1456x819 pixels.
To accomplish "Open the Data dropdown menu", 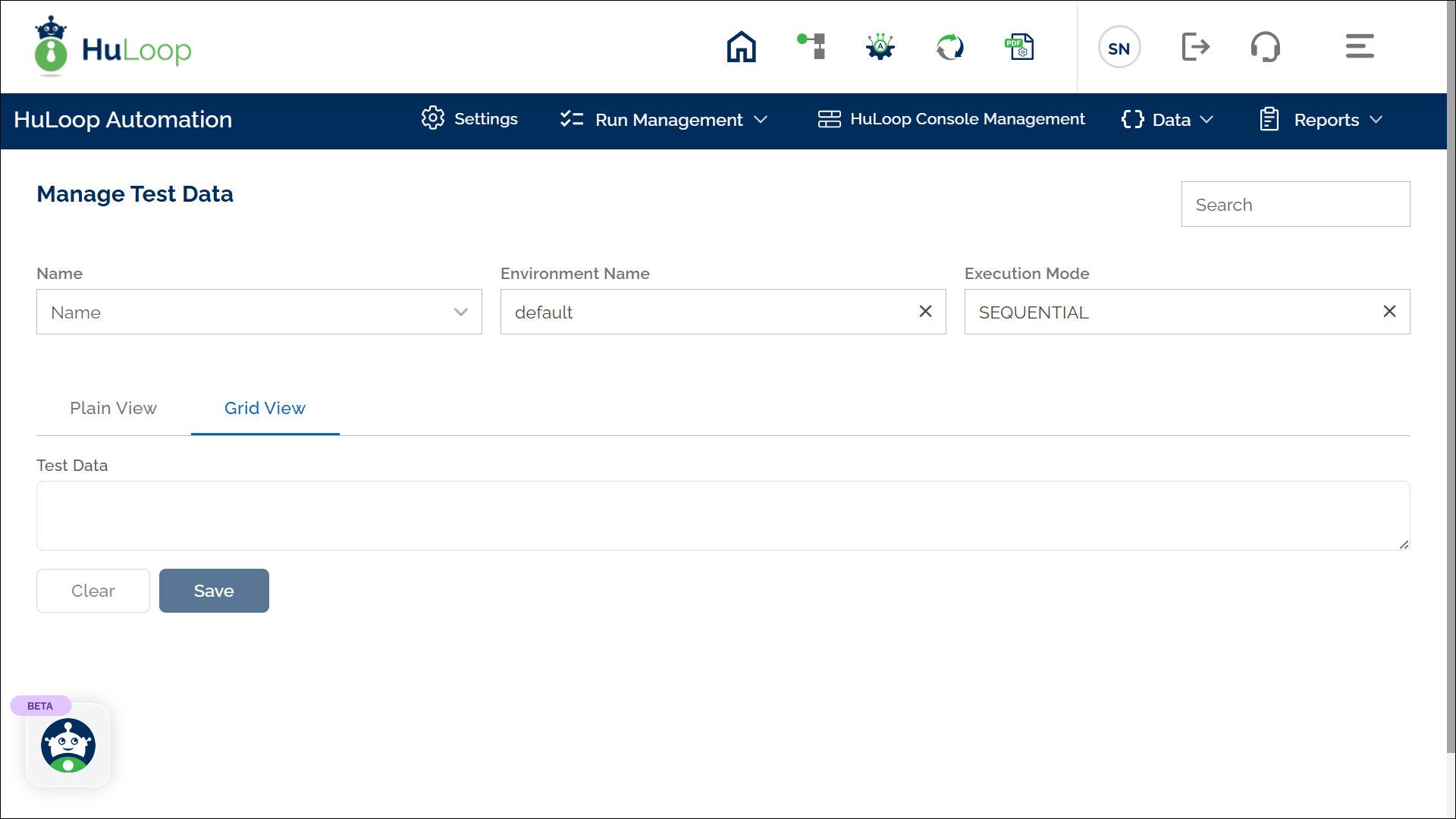I will [1168, 120].
